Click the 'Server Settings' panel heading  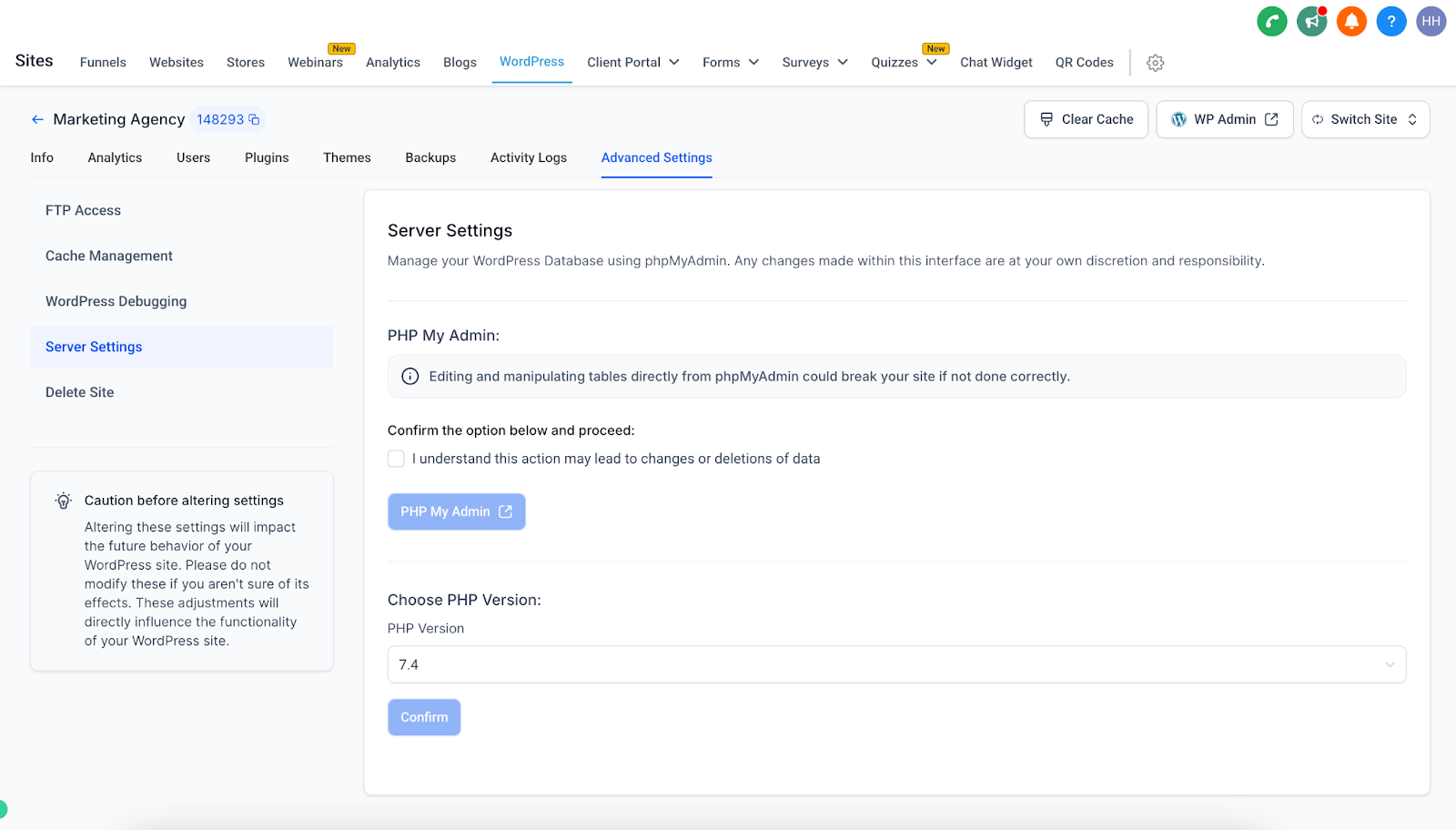pyautogui.click(x=450, y=230)
